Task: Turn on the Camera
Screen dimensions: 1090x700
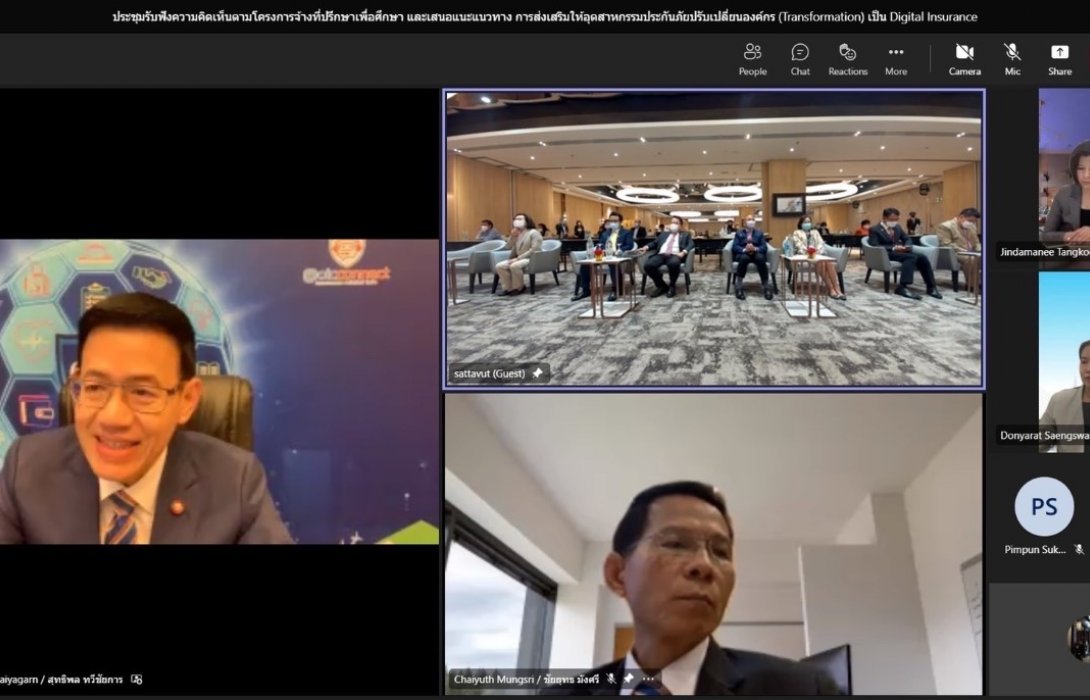Action: [964, 59]
